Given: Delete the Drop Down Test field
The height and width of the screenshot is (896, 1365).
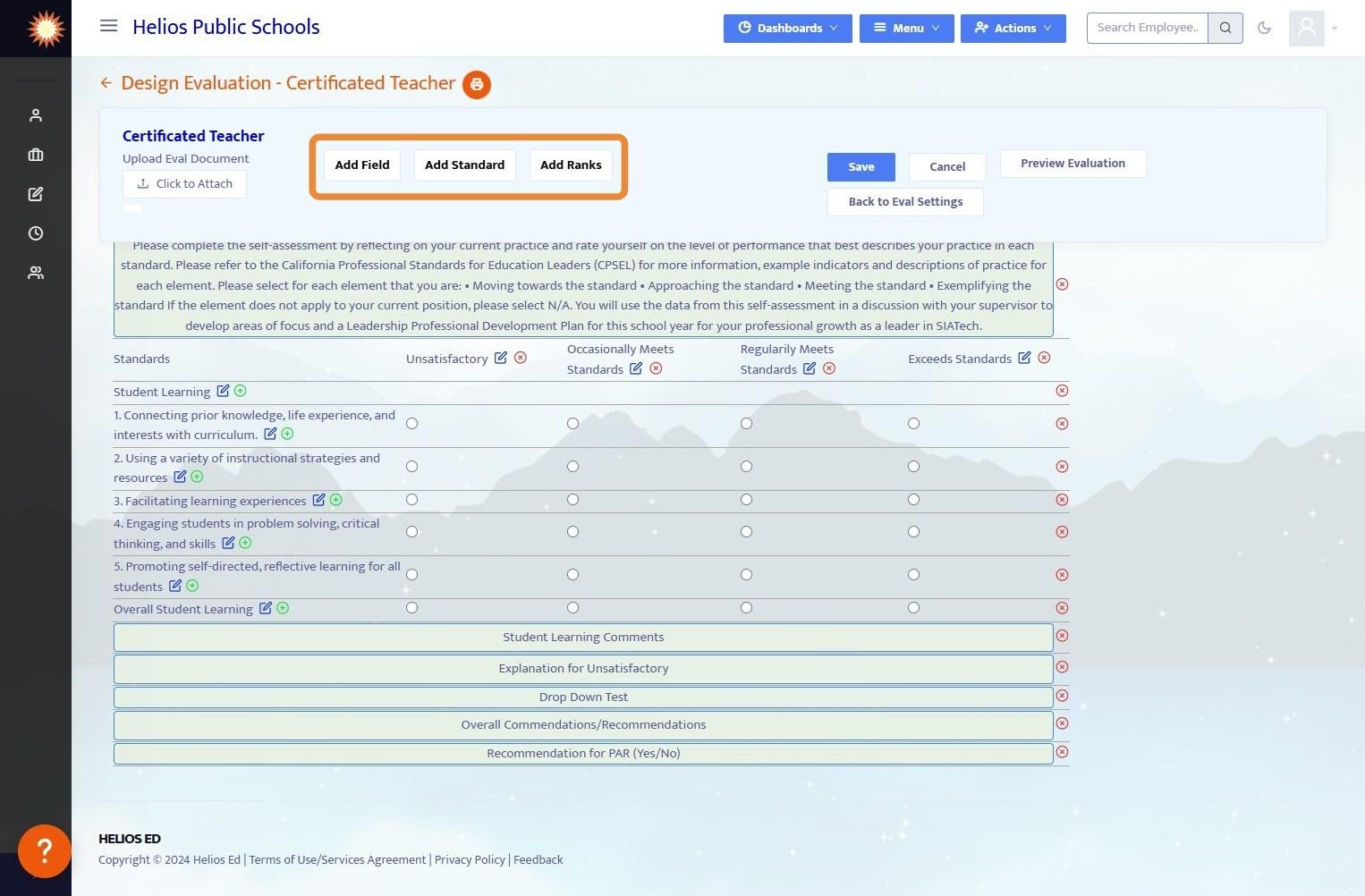Looking at the screenshot, I should 1062,696.
